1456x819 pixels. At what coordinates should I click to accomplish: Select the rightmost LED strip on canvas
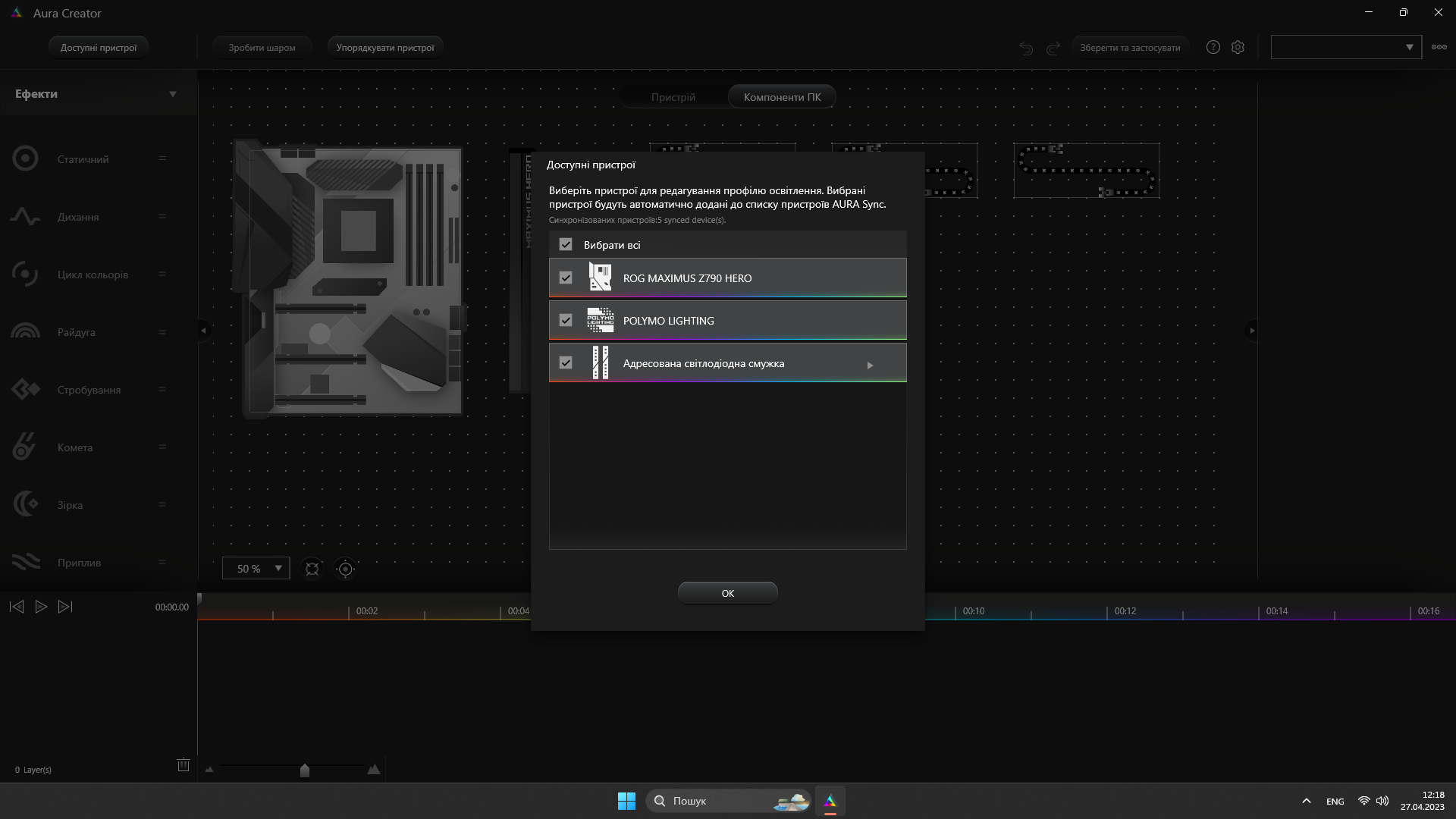pos(1087,171)
